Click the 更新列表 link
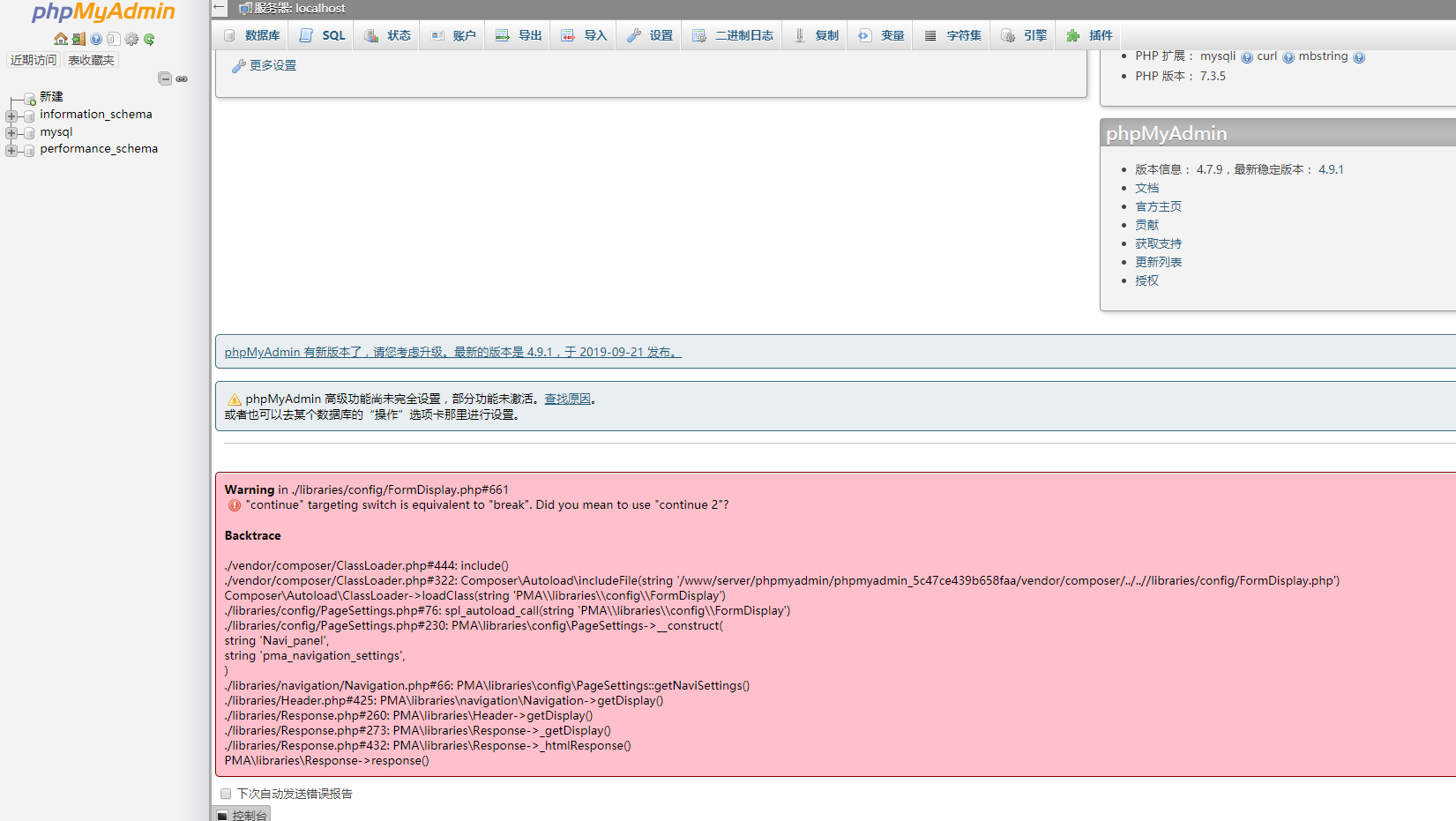Viewport: 1456px width, 821px height. [1158, 262]
